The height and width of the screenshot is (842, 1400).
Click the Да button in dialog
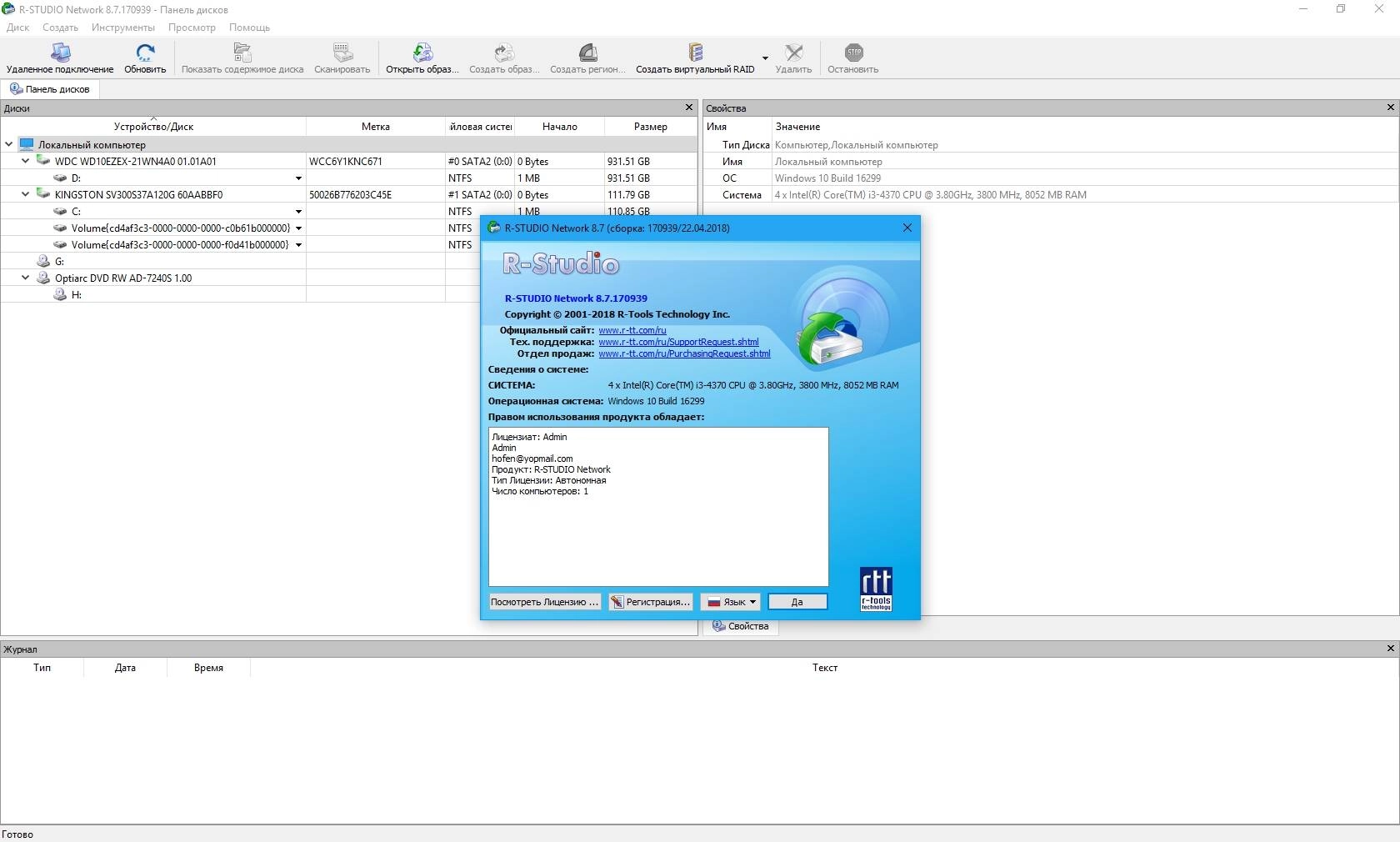tap(797, 602)
